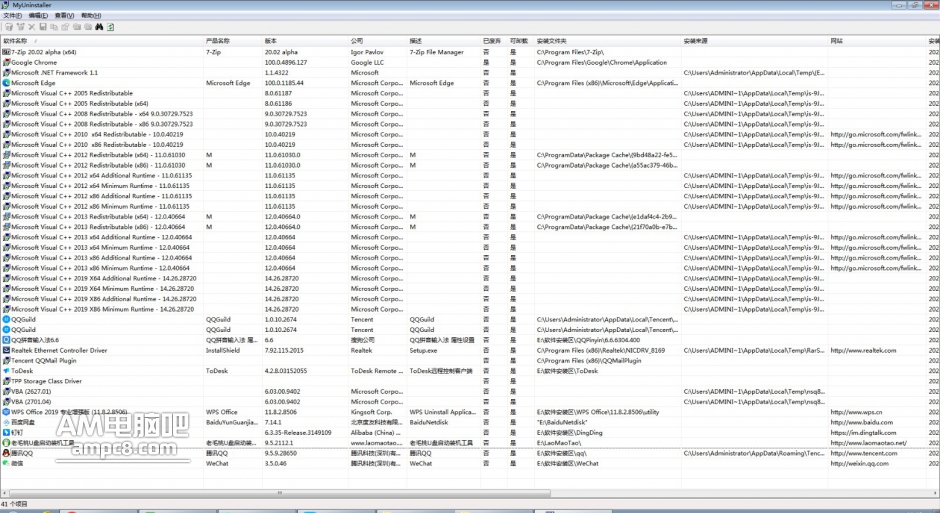Select the VBA (2701.04) entry icon
Image resolution: width=940 pixels, height=513 pixels.
[6, 402]
